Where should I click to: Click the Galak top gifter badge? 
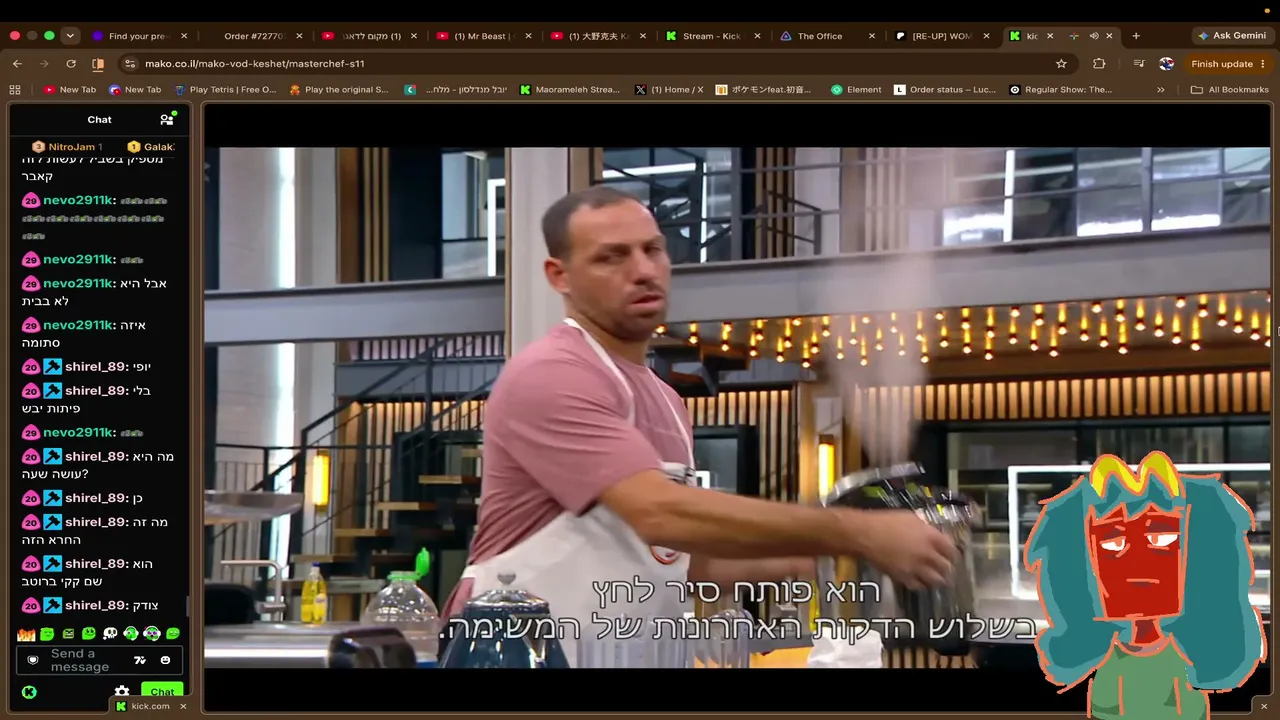(x=151, y=147)
